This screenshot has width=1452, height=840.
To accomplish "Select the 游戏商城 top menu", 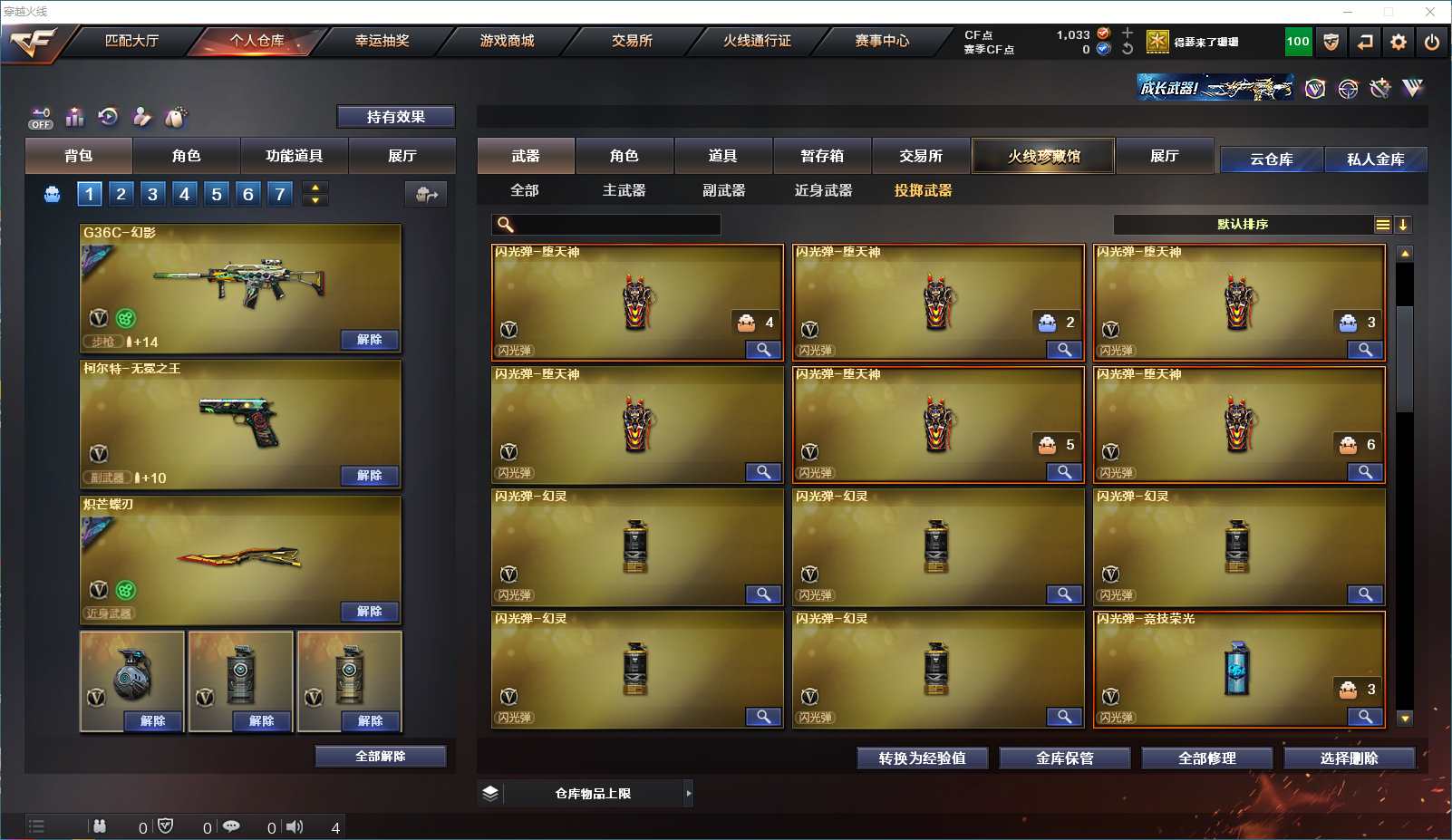I will [507, 41].
